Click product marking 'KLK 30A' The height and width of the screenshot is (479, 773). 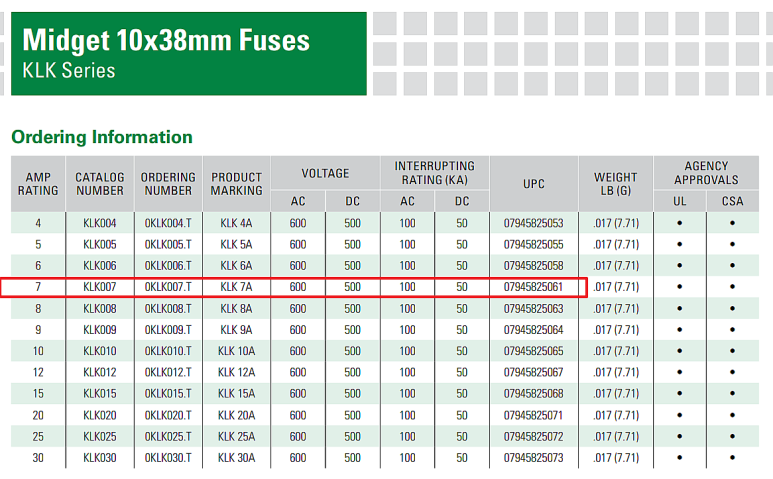point(237,458)
